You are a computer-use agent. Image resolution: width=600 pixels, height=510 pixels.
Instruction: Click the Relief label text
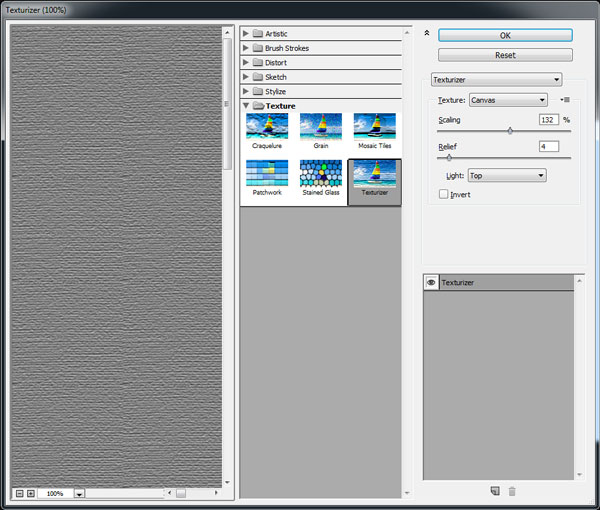(x=448, y=147)
